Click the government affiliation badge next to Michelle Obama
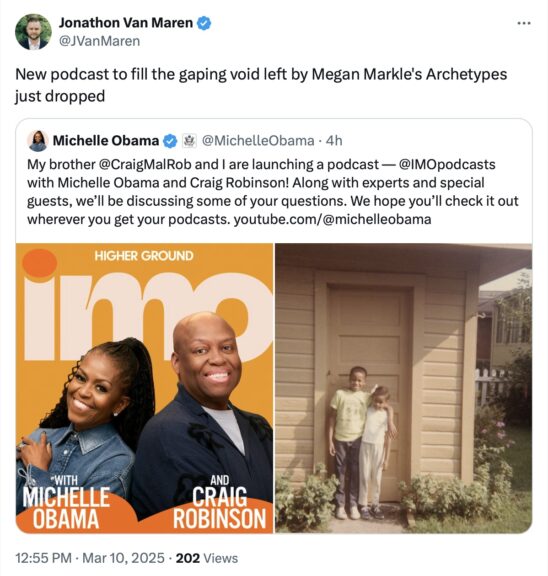Viewport: 548px width, 576px height. [190, 141]
